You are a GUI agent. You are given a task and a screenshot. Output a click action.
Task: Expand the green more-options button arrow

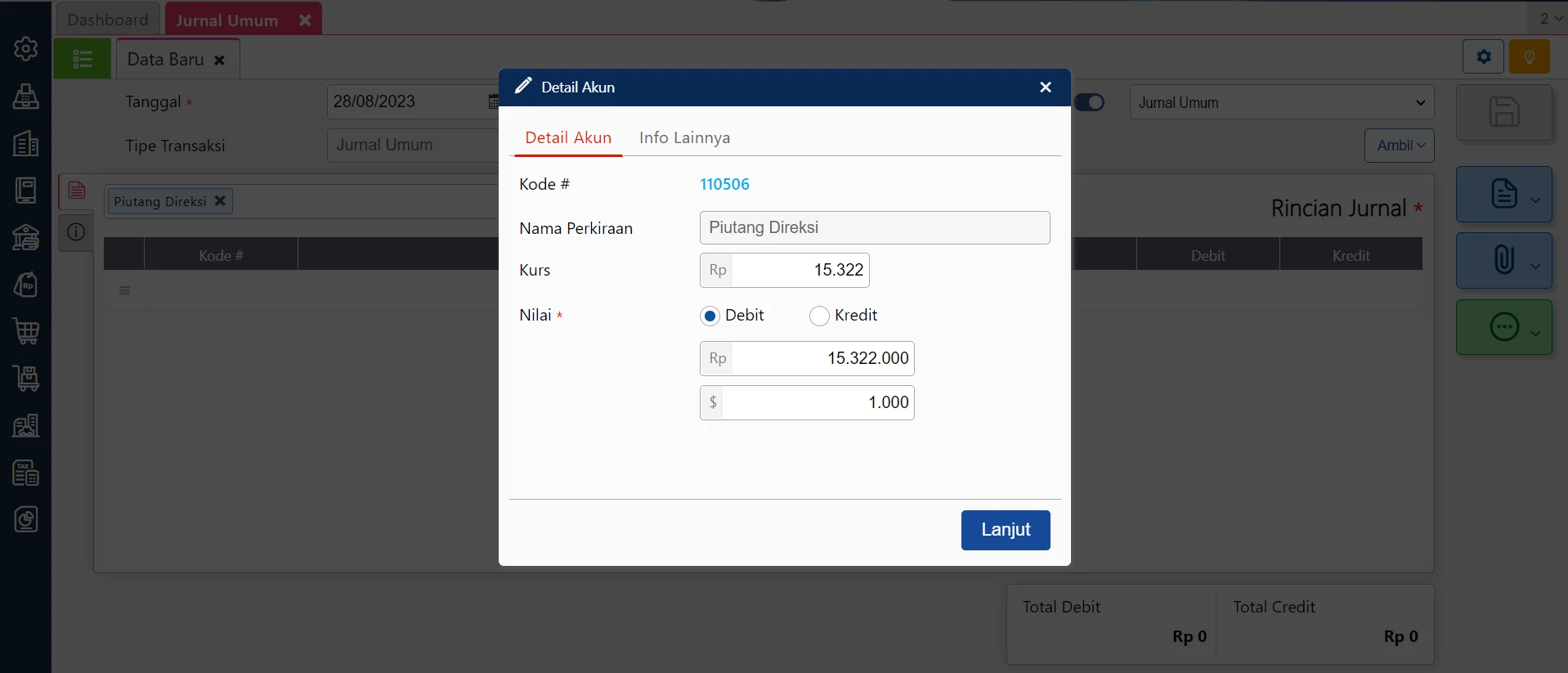click(1535, 332)
